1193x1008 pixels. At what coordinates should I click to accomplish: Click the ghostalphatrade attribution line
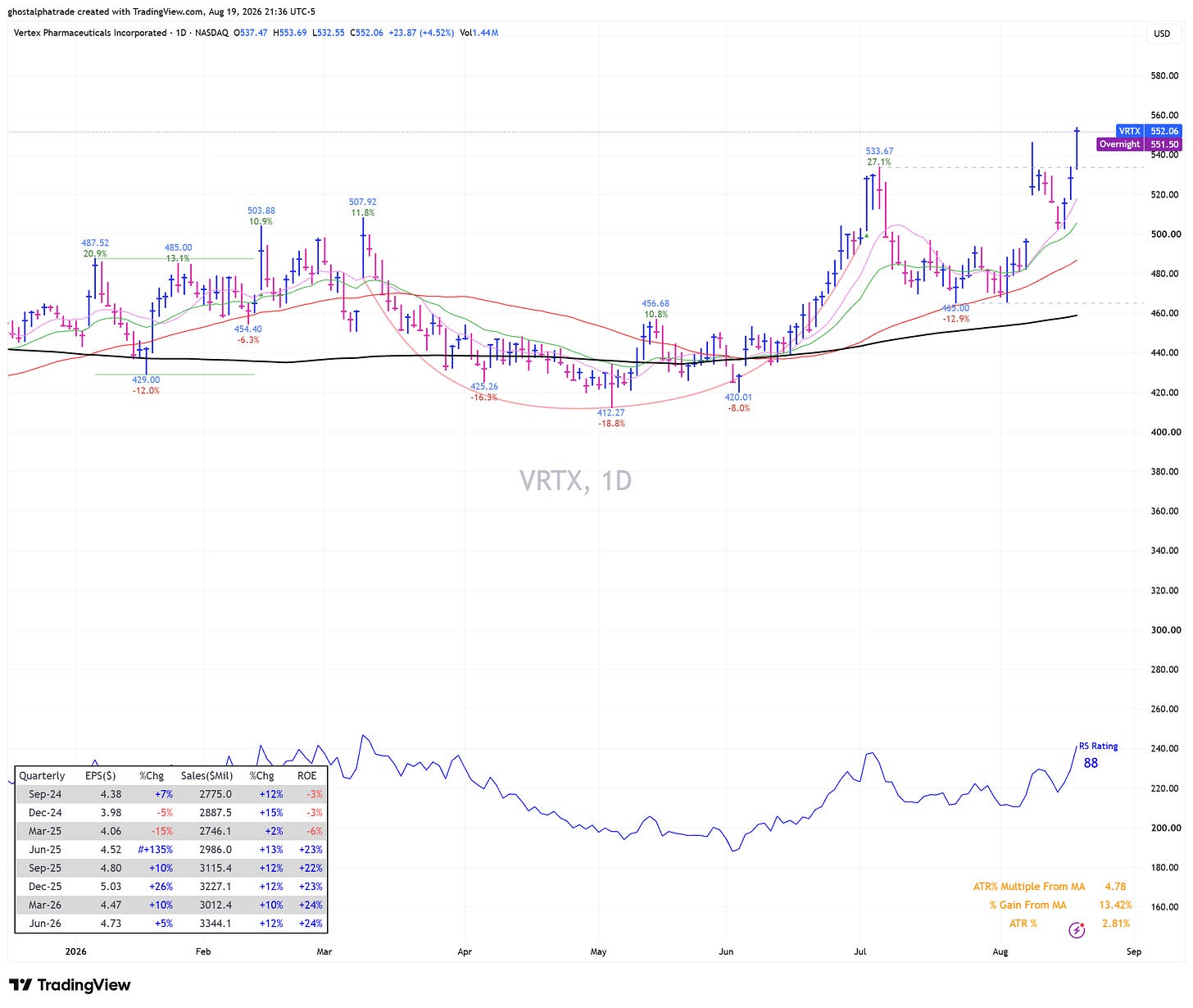pos(161,11)
